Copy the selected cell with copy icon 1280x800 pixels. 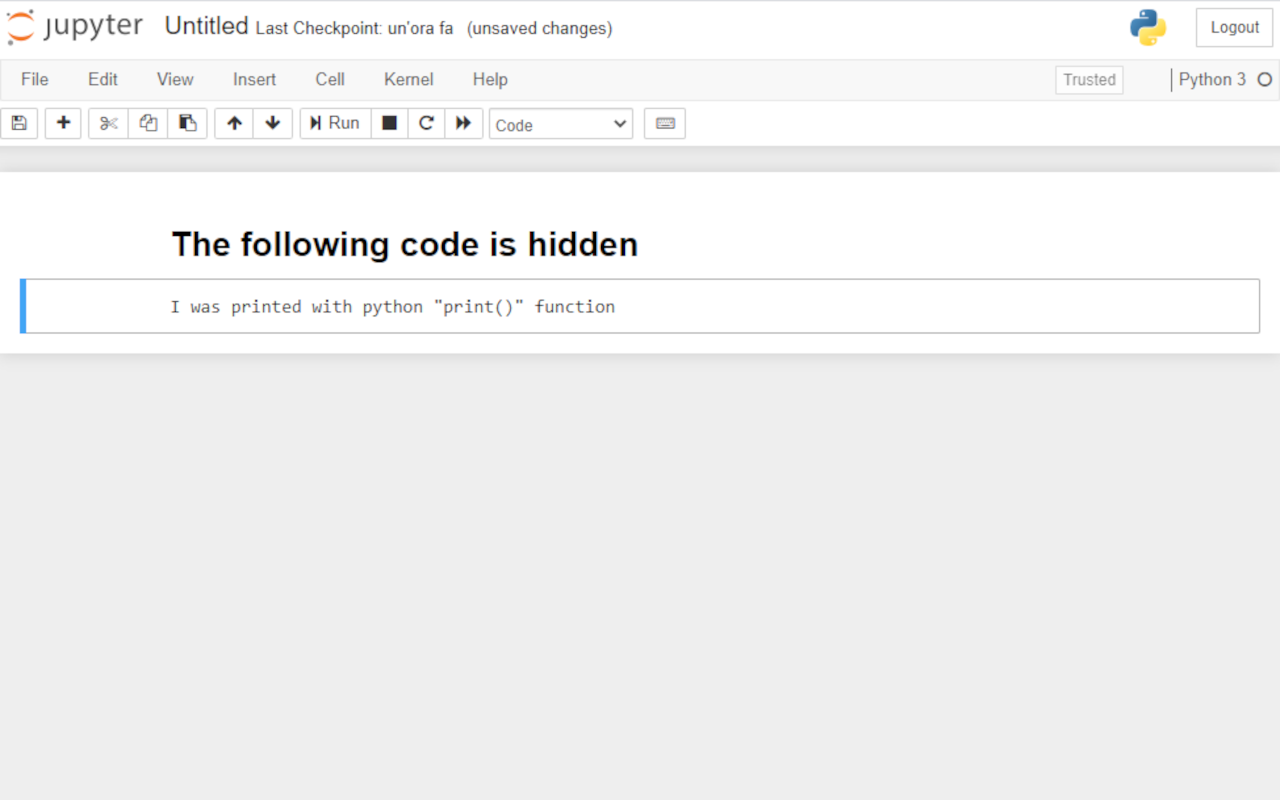pyautogui.click(x=147, y=123)
